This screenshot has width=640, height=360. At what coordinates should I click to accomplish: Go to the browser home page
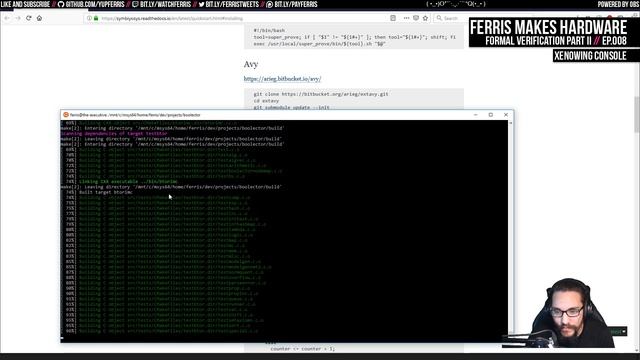tap(39, 18)
